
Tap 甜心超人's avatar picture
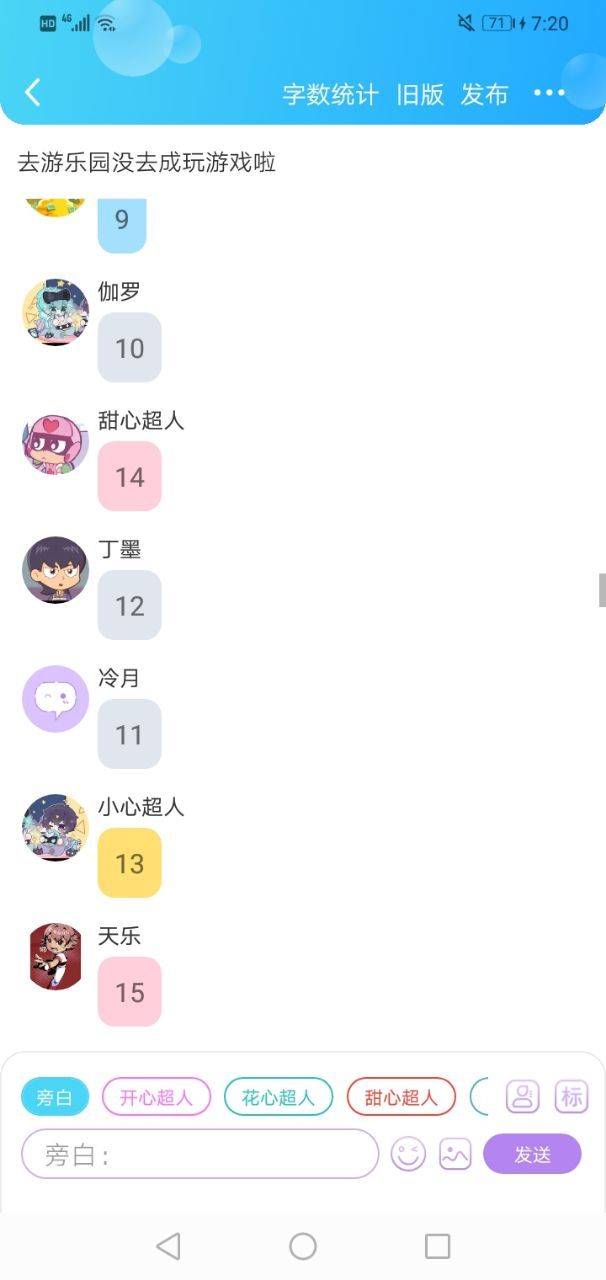[55, 441]
